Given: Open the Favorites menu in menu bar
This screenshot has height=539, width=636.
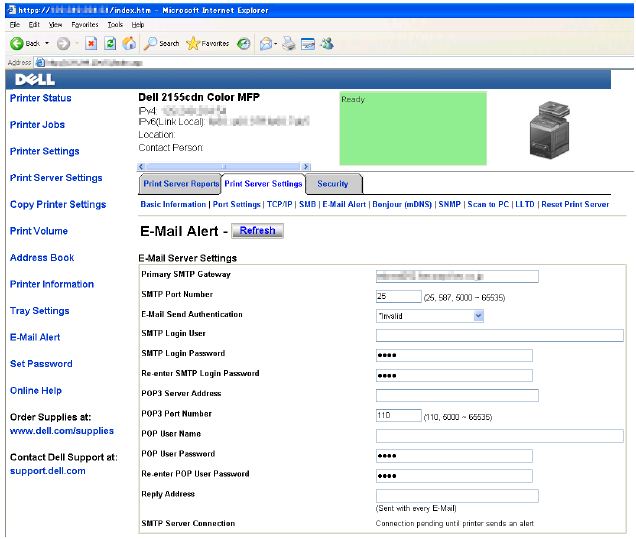Looking at the screenshot, I should pyautogui.click(x=84, y=23).
